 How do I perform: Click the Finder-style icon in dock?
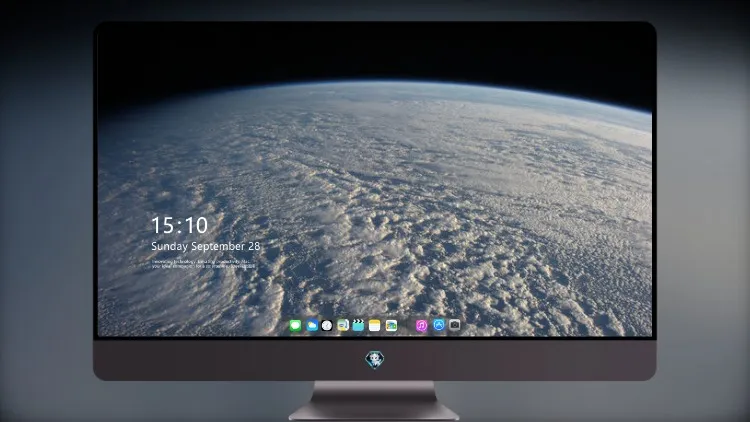(342, 326)
